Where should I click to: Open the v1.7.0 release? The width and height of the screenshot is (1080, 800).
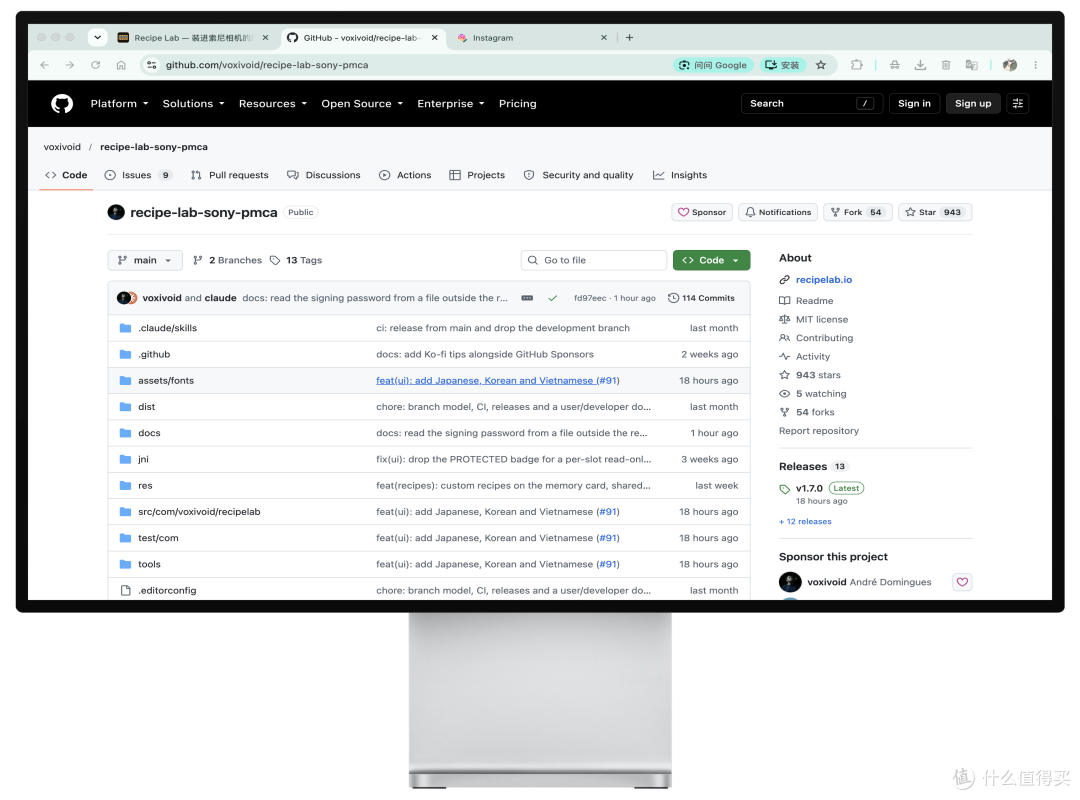tap(809, 488)
